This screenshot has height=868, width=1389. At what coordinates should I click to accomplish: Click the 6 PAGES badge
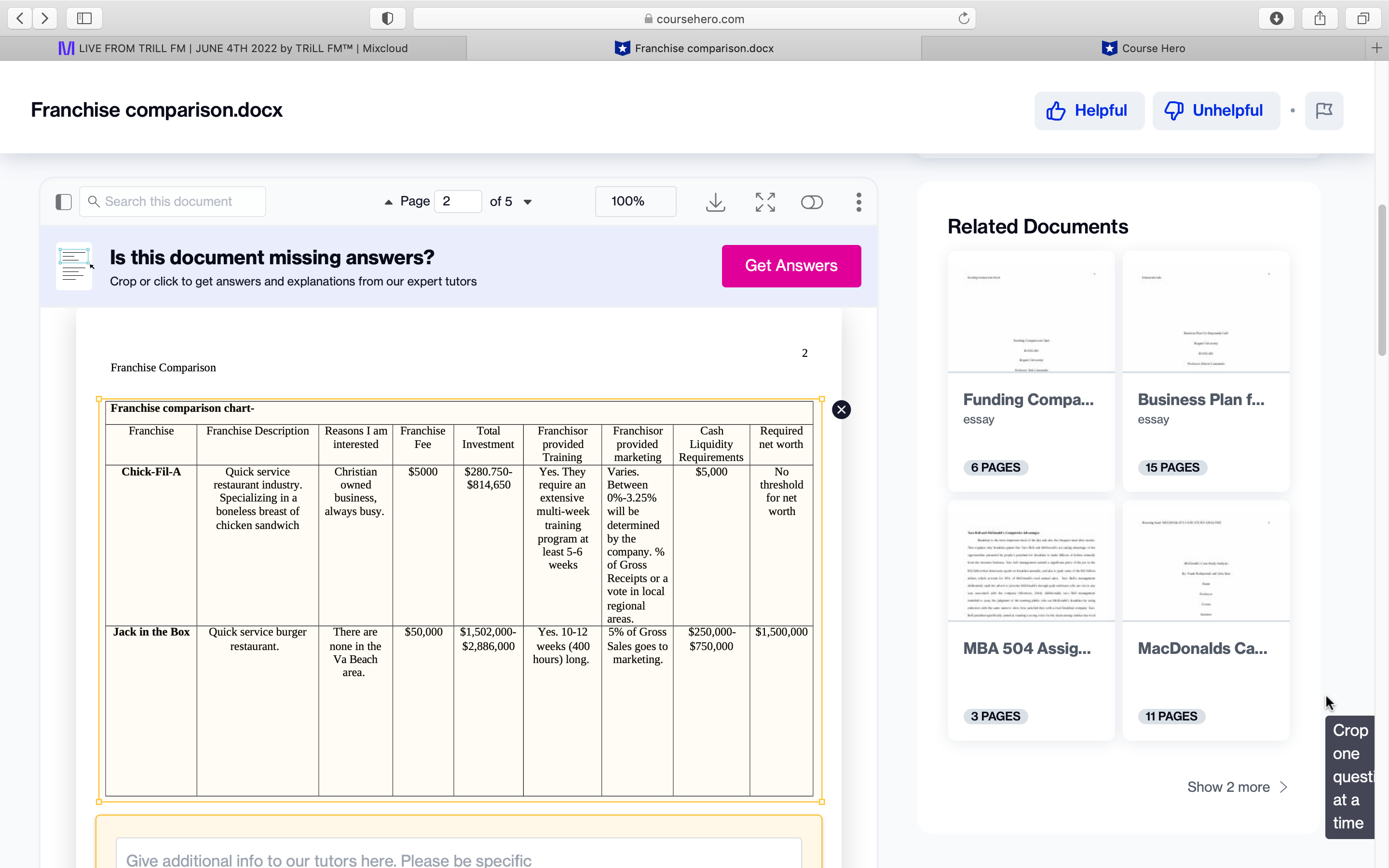(x=995, y=467)
